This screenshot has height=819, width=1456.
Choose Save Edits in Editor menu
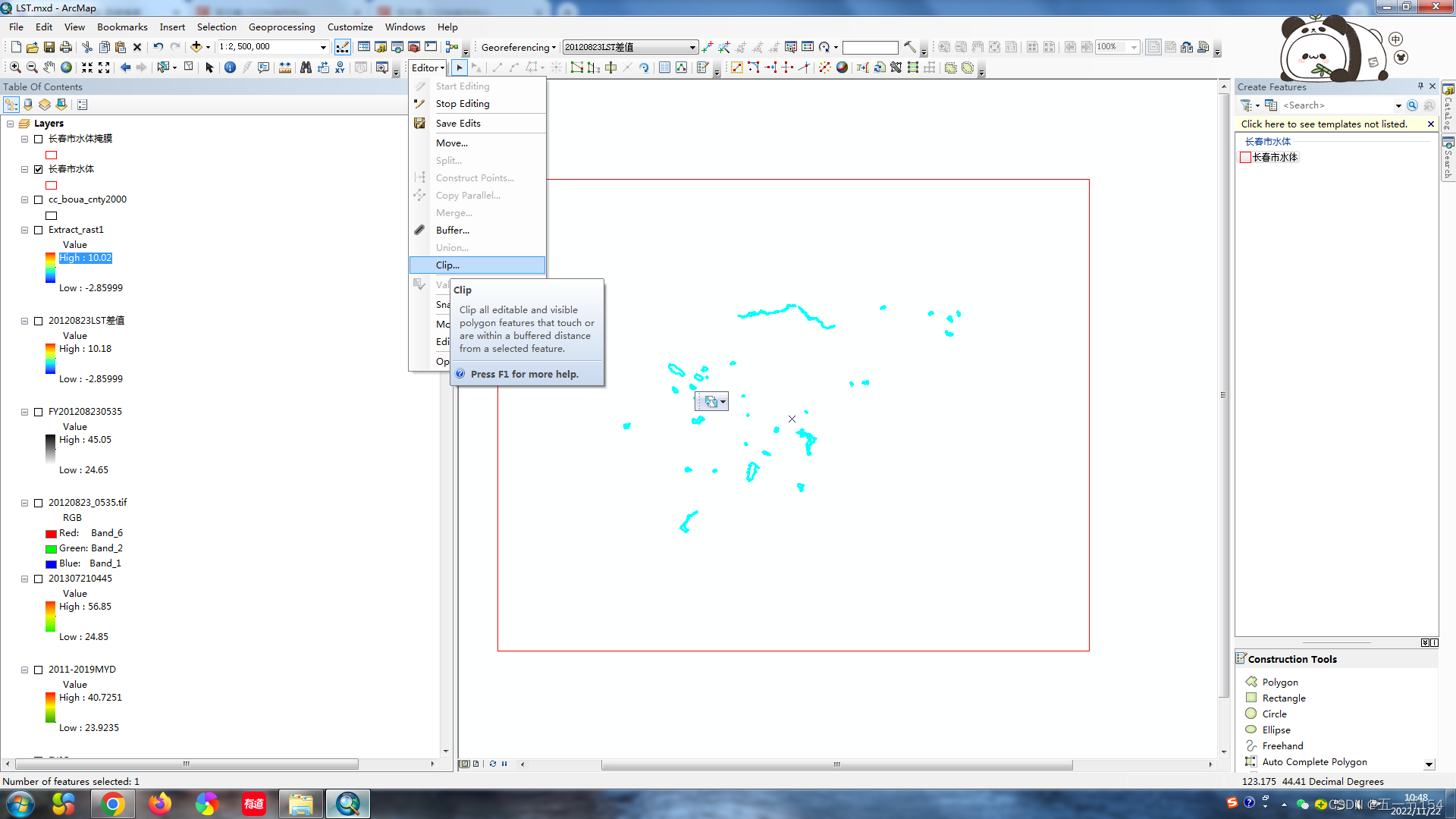[x=478, y=124]
